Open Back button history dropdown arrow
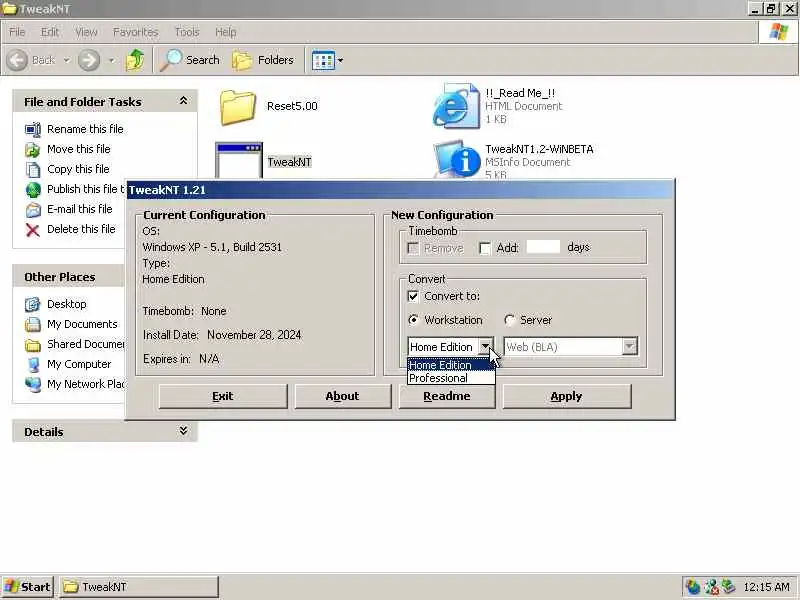800x600 pixels. 67,60
